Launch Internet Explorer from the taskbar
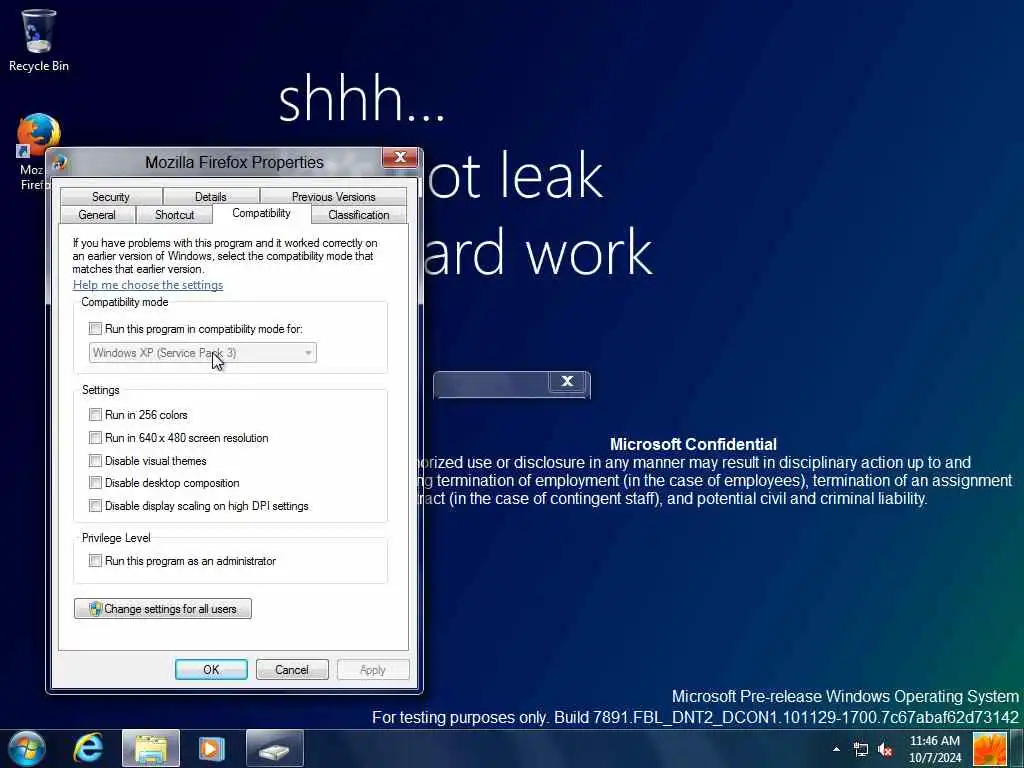The image size is (1024, 768). coord(88,748)
